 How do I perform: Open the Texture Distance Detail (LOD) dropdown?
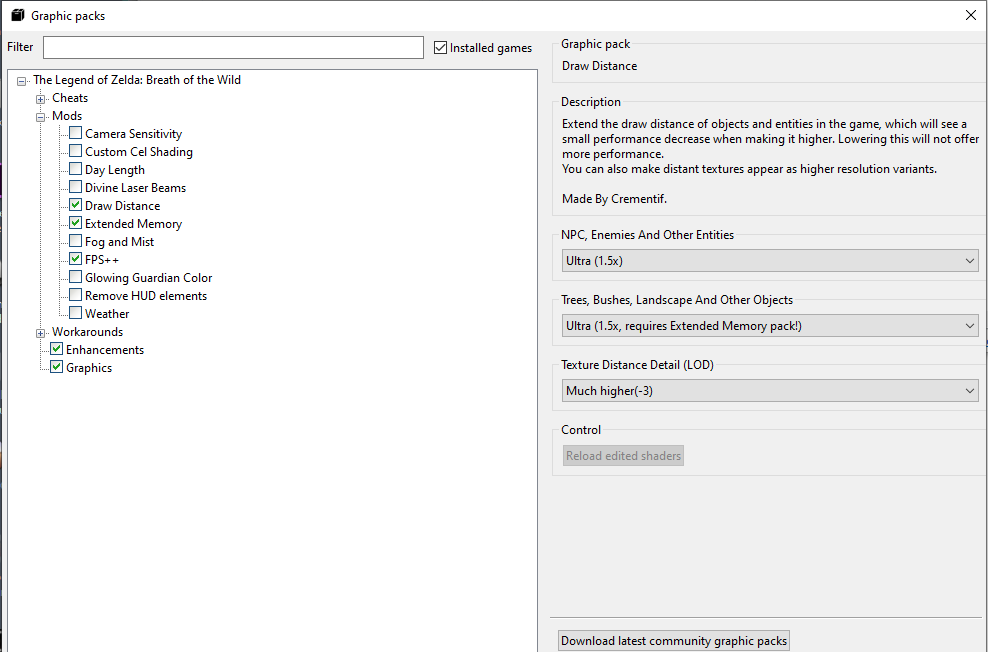click(769, 391)
